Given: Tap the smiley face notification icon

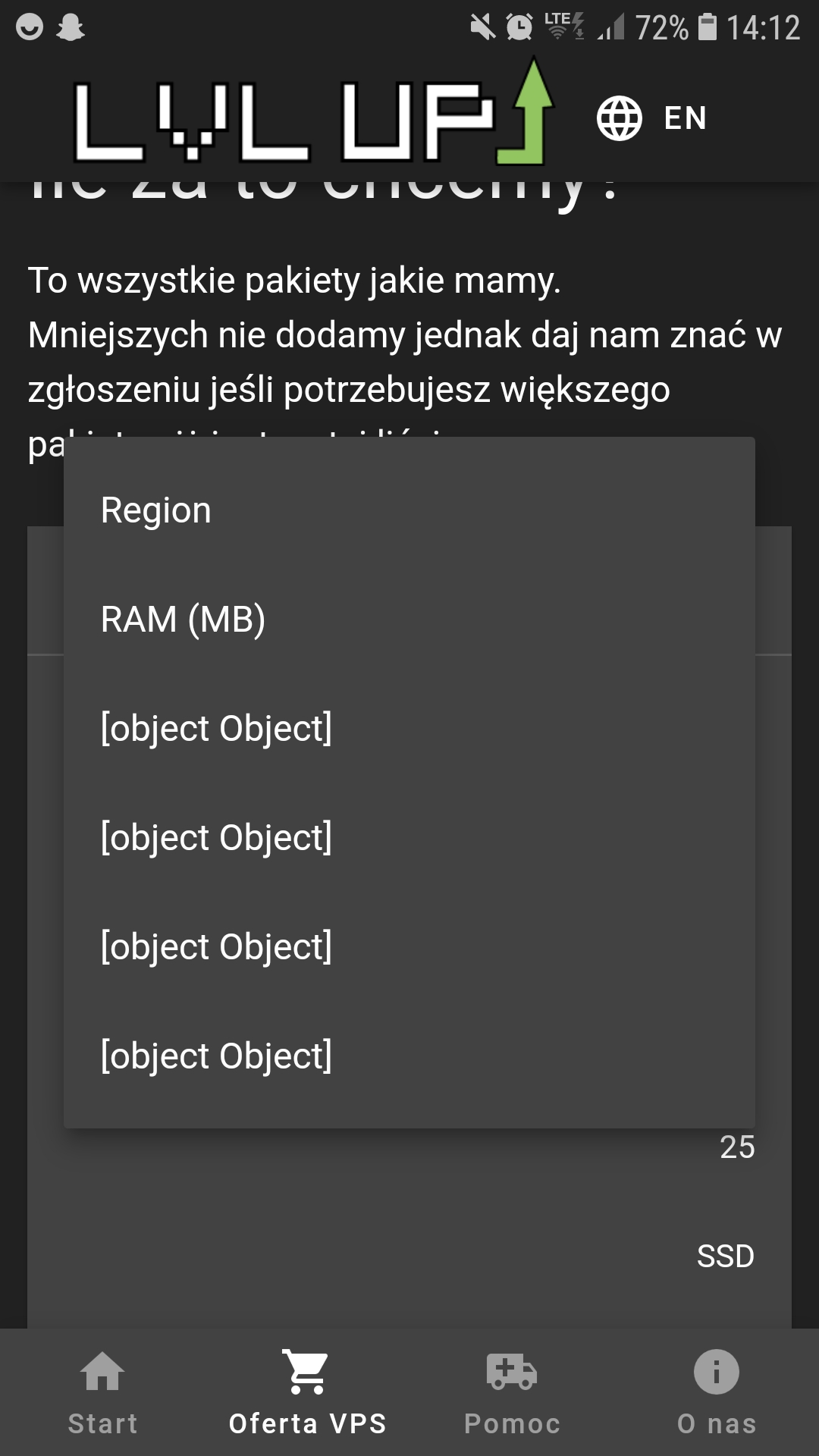Looking at the screenshot, I should coord(30,28).
